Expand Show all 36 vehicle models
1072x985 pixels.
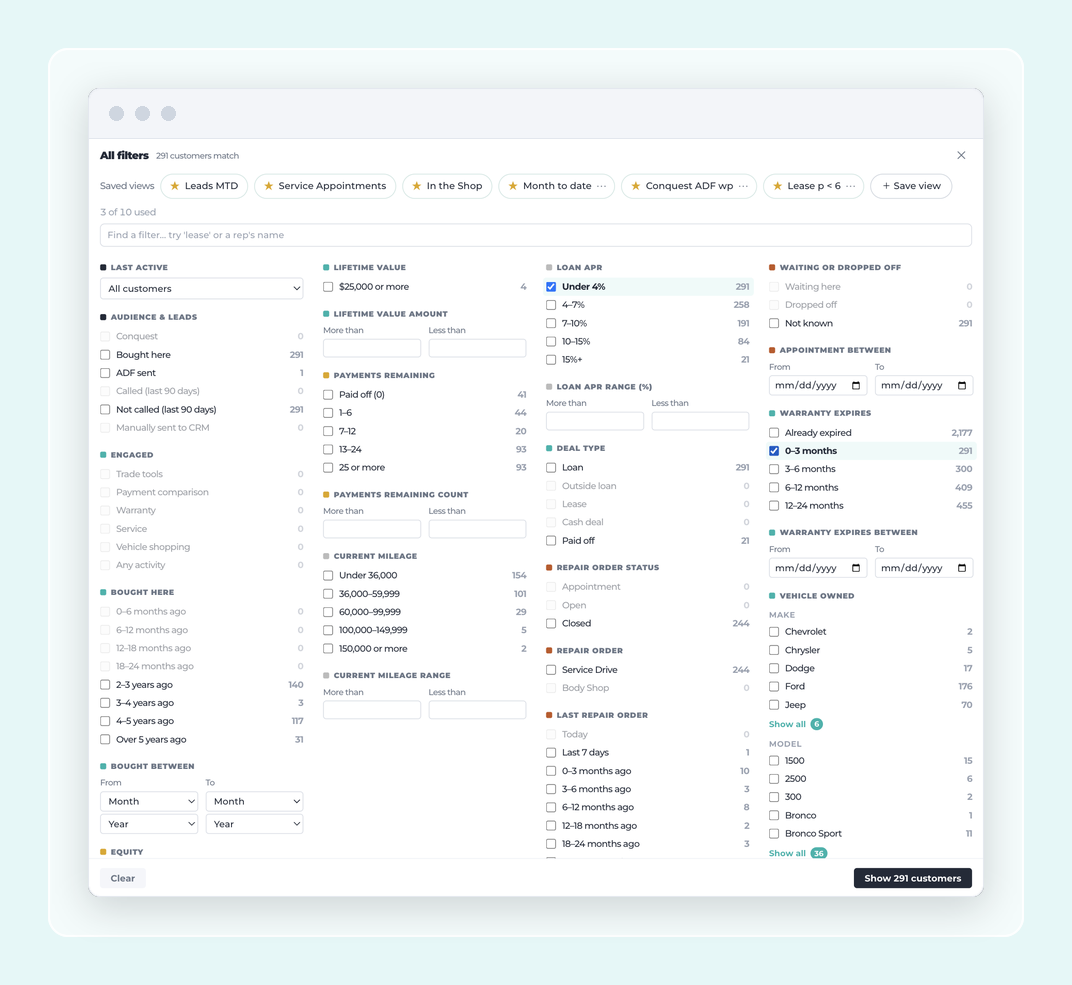click(797, 853)
